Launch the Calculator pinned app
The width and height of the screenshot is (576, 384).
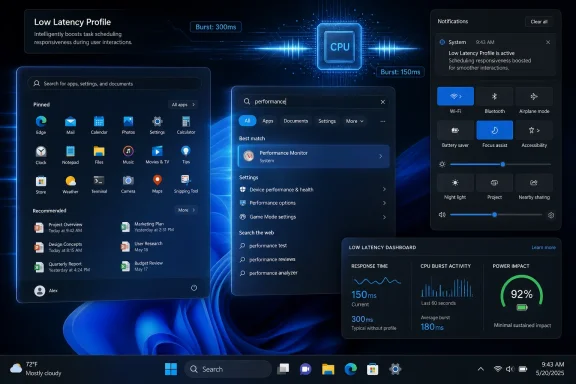(186, 124)
